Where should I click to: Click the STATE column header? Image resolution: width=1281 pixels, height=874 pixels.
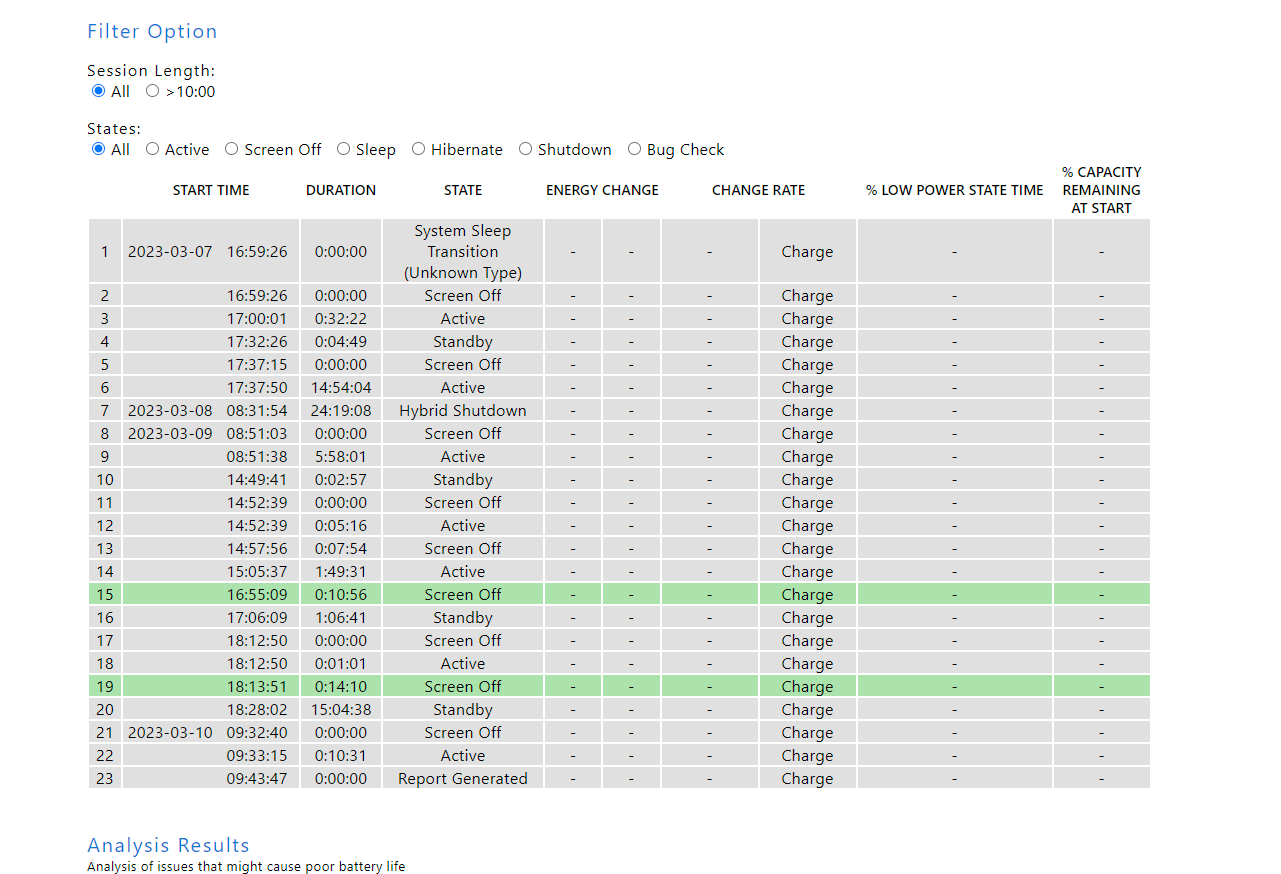pos(462,190)
